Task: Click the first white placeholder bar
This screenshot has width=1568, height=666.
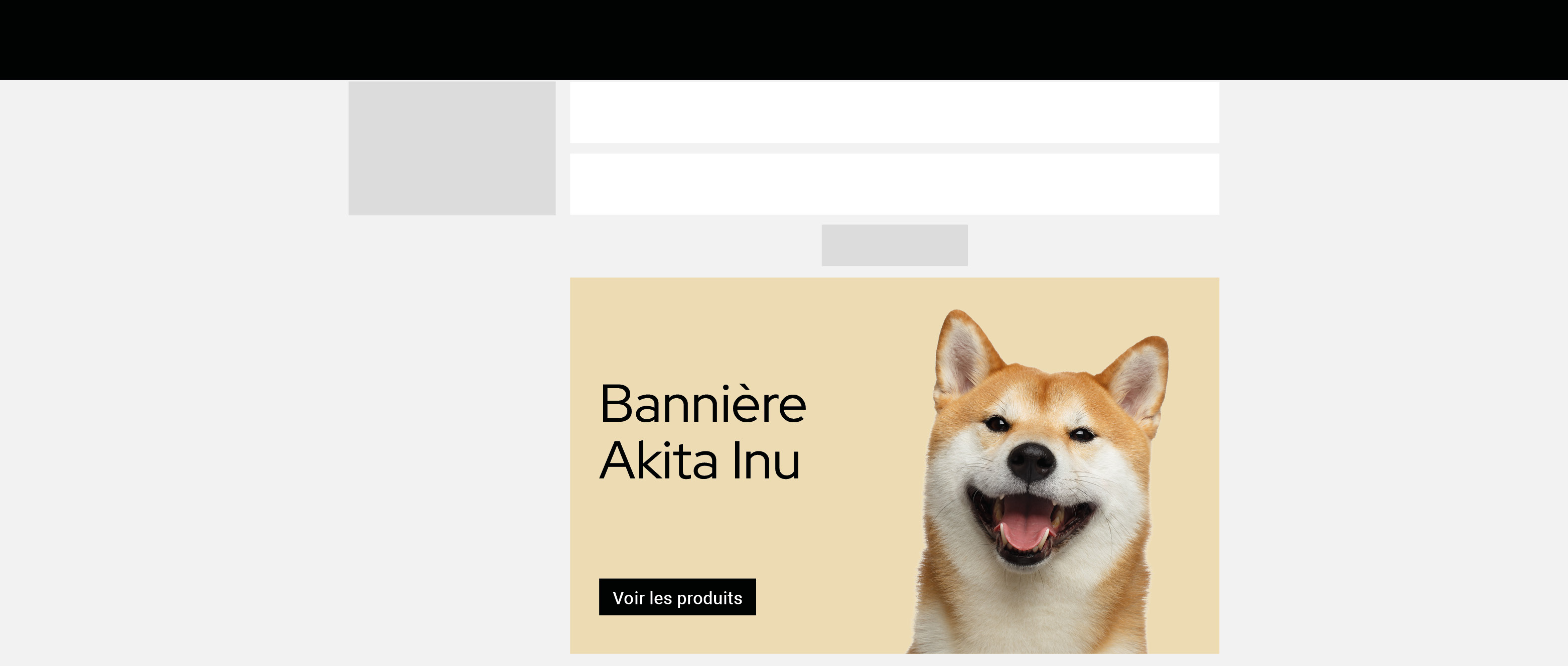Action: coord(894,112)
